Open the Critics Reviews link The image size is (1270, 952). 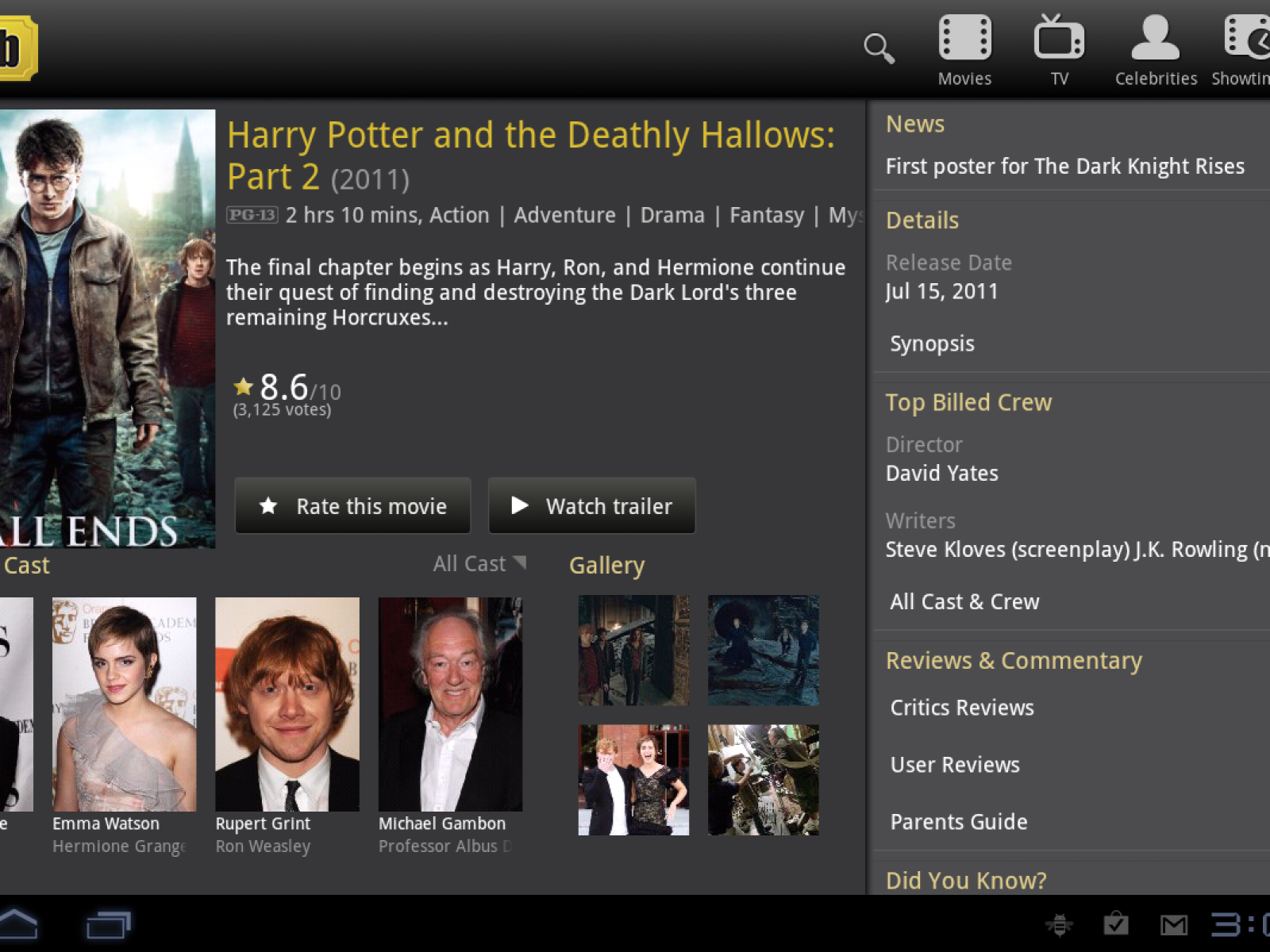tap(962, 708)
